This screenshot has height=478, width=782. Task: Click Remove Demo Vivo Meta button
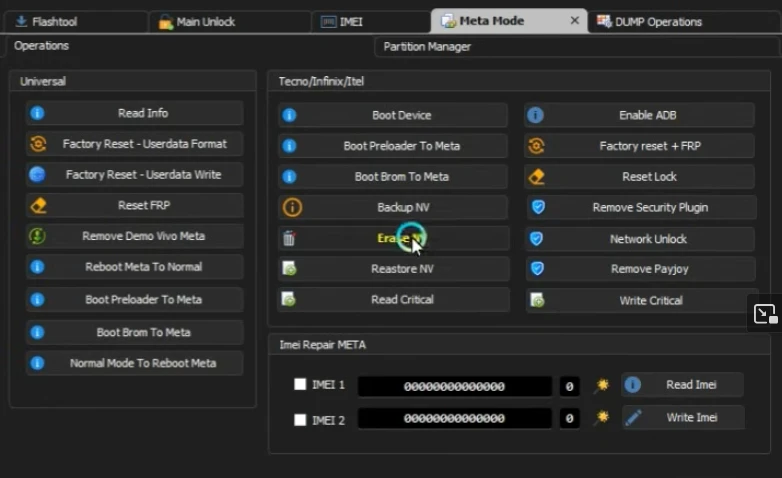click(135, 237)
